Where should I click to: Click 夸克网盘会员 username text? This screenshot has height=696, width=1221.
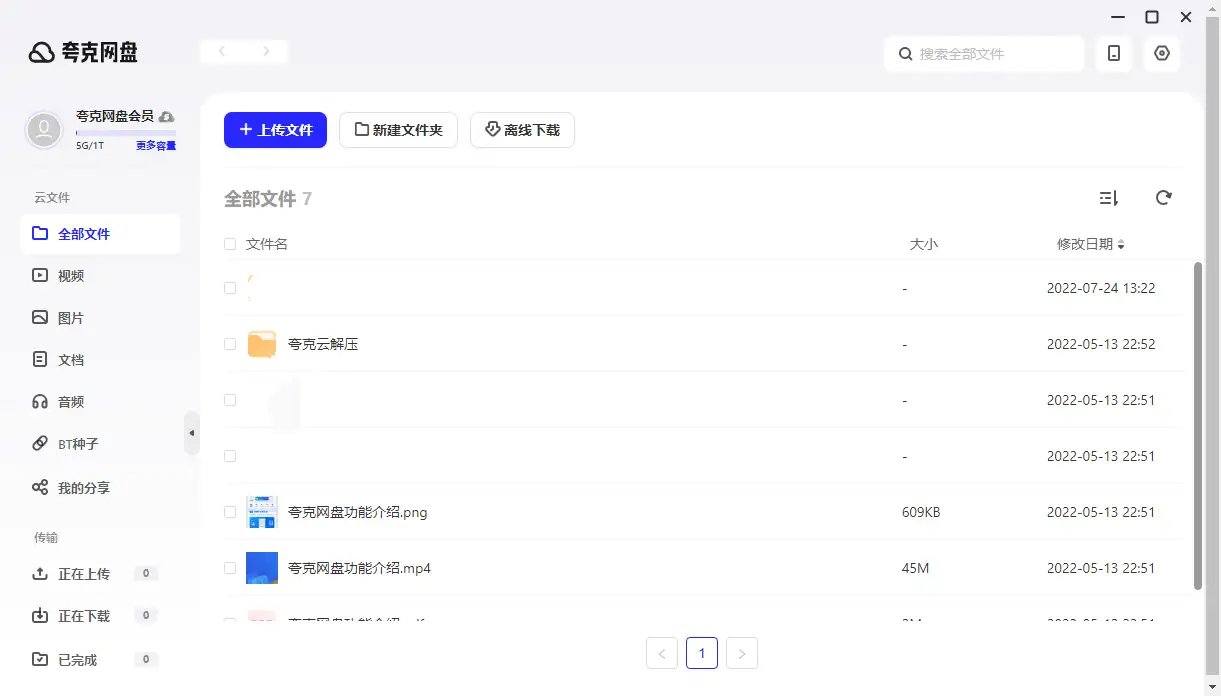tap(115, 116)
